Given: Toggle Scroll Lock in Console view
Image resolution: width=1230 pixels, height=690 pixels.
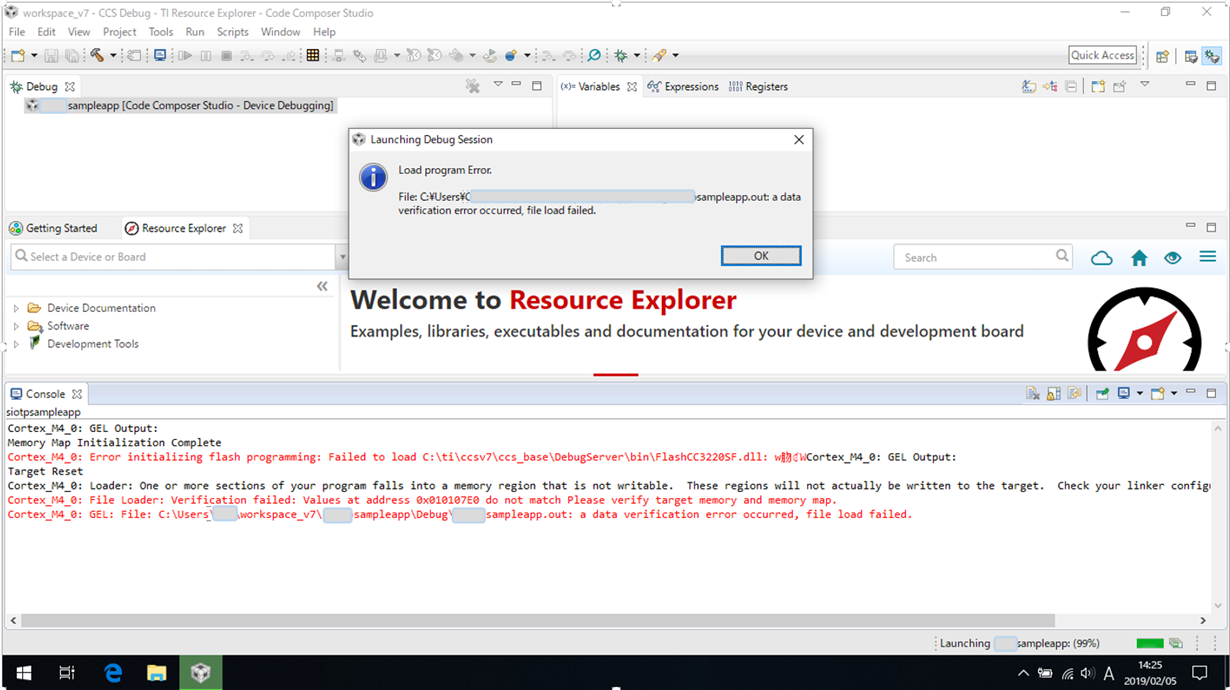Looking at the screenshot, I should click(x=1053, y=394).
